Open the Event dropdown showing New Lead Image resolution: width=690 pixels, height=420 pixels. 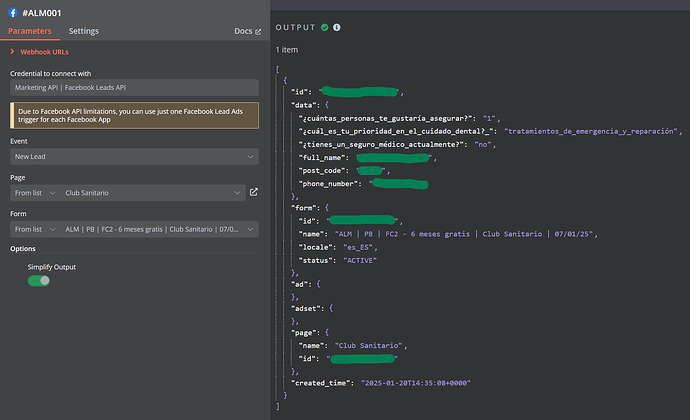point(134,157)
